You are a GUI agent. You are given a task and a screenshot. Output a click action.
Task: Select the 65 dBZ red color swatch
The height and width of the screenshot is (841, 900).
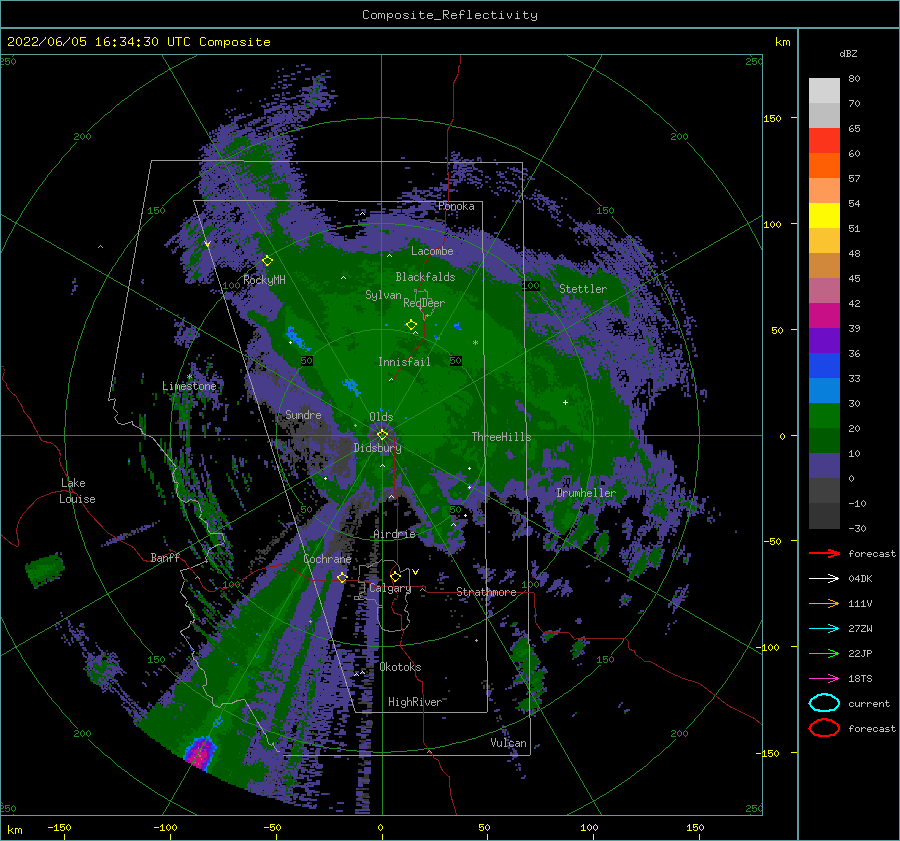point(824,141)
